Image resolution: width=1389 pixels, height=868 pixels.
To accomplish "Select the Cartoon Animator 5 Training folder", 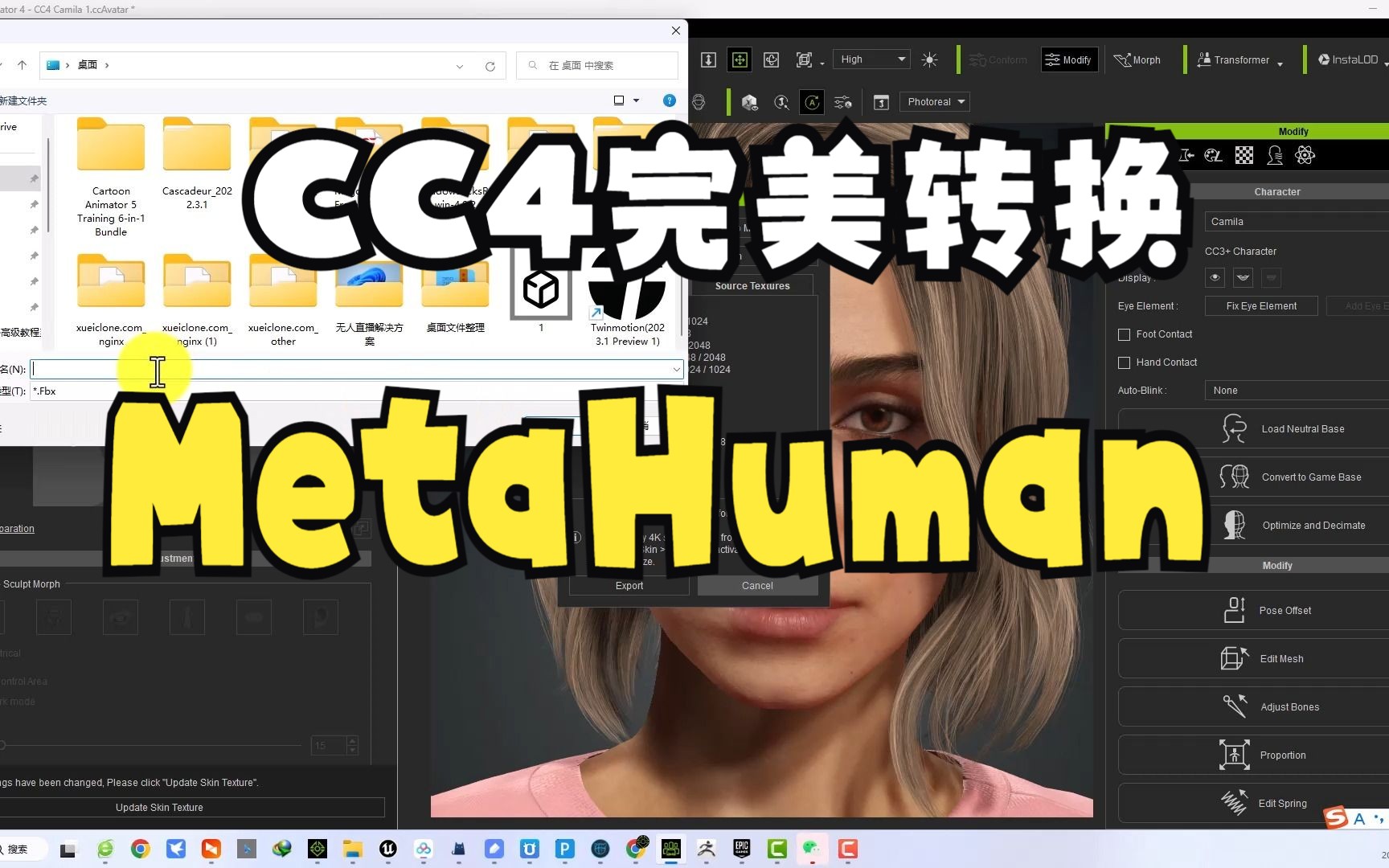I will (111, 178).
